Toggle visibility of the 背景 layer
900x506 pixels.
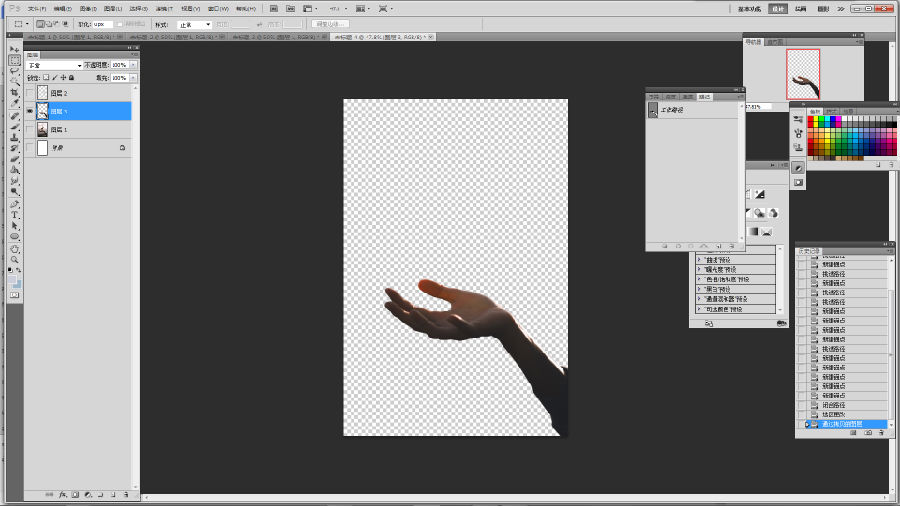pos(29,148)
